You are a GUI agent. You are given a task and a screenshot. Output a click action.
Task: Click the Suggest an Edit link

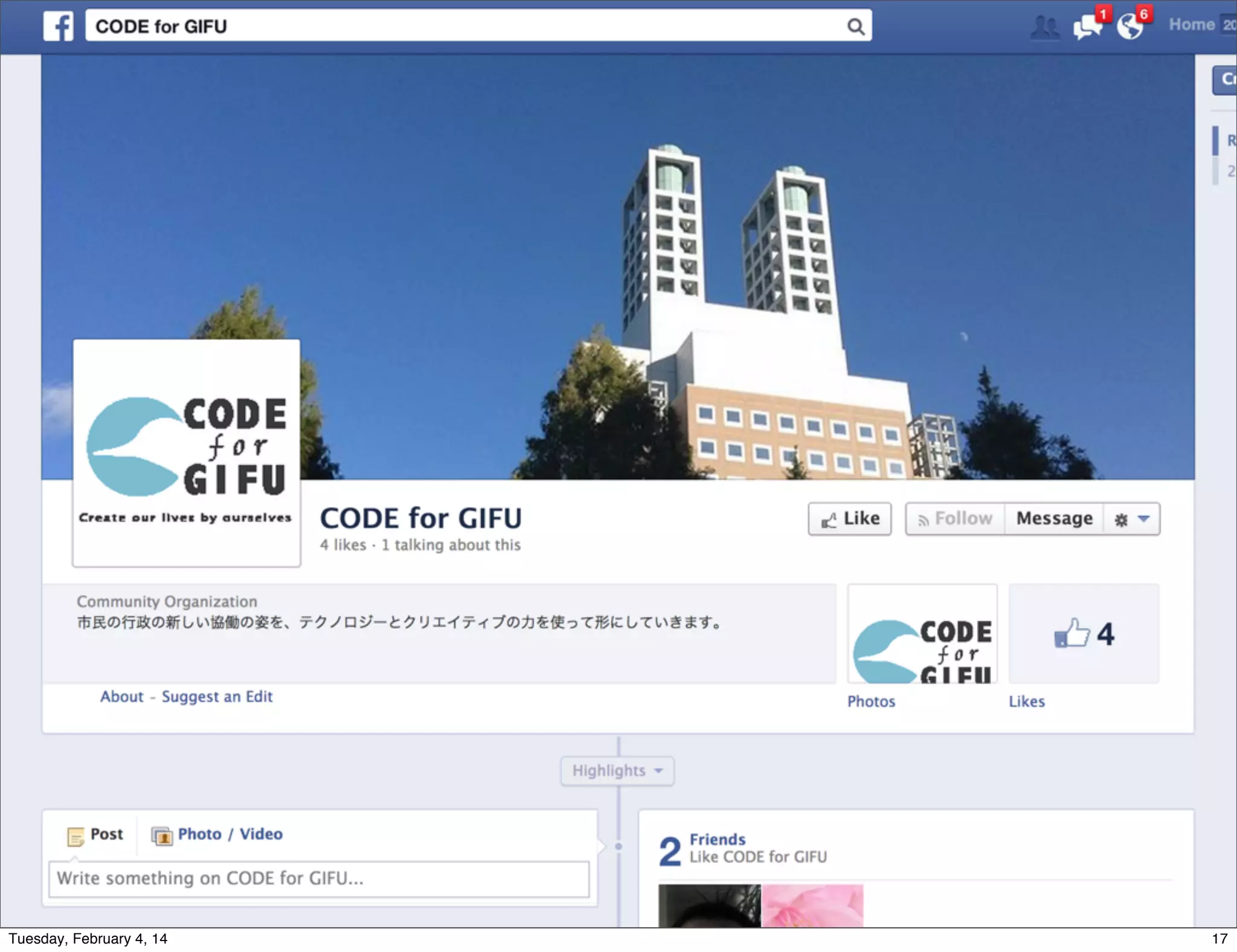(x=217, y=696)
